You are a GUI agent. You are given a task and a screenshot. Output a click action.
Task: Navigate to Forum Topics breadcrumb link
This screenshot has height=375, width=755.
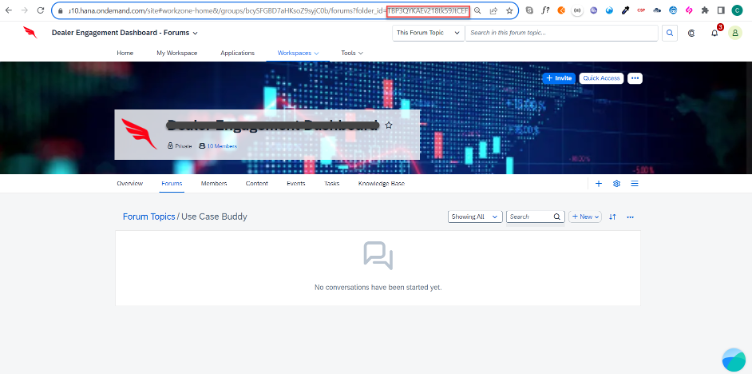(x=149, y=217)
